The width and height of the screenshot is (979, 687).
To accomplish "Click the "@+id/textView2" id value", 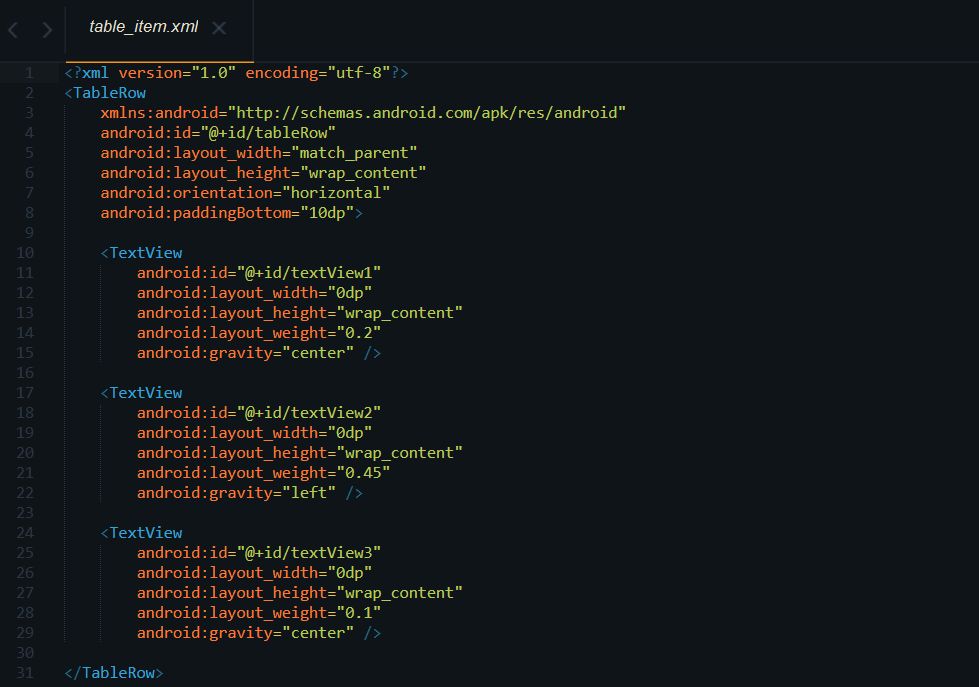I will pos(308,413).
